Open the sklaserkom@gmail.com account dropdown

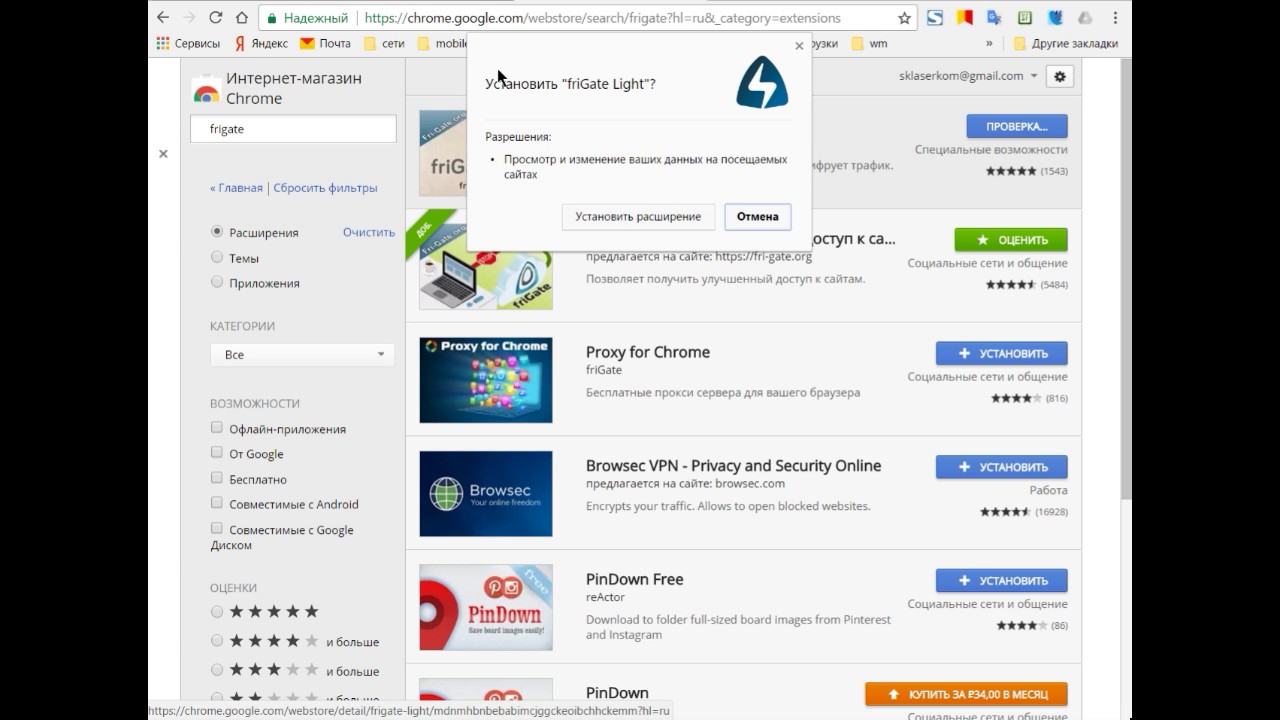[x=968, y=76]
